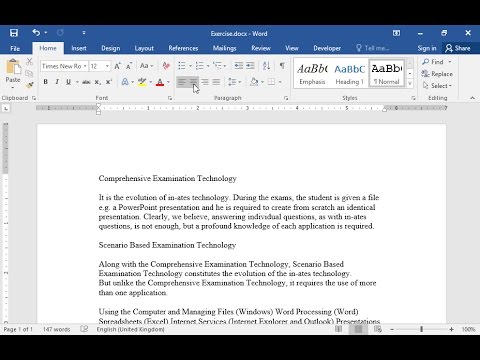Align text right
The image size is (480, 360).
click(x=205, y=82)
